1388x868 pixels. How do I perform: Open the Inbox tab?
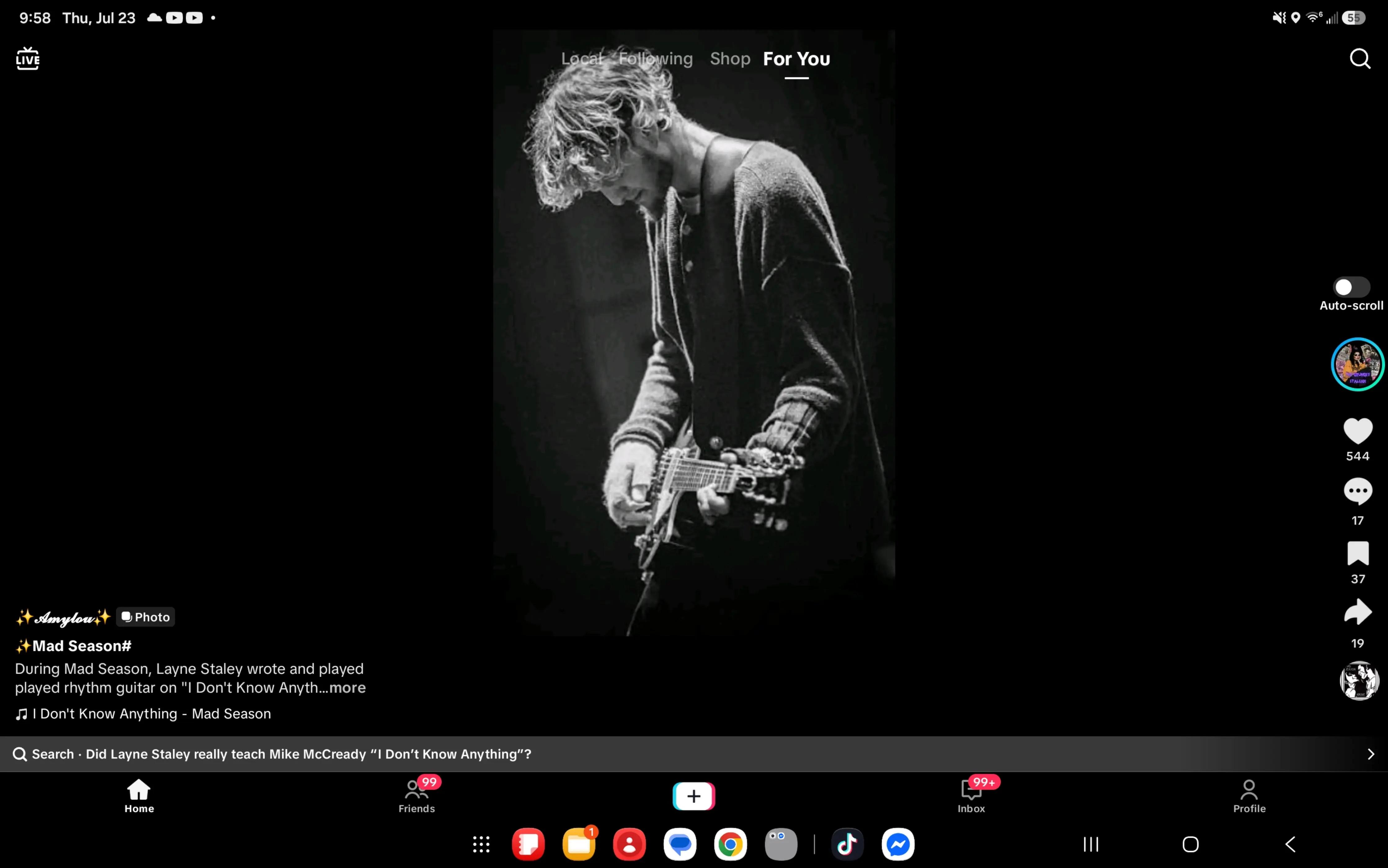click(x=971, y=796)
